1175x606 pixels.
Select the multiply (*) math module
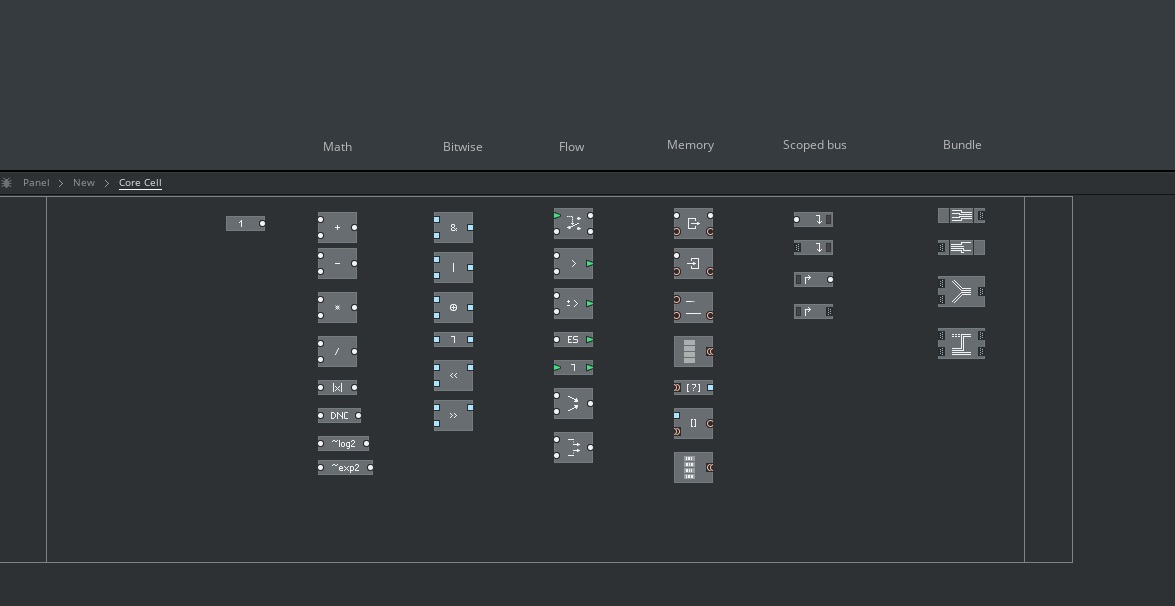tap(337, 308)
